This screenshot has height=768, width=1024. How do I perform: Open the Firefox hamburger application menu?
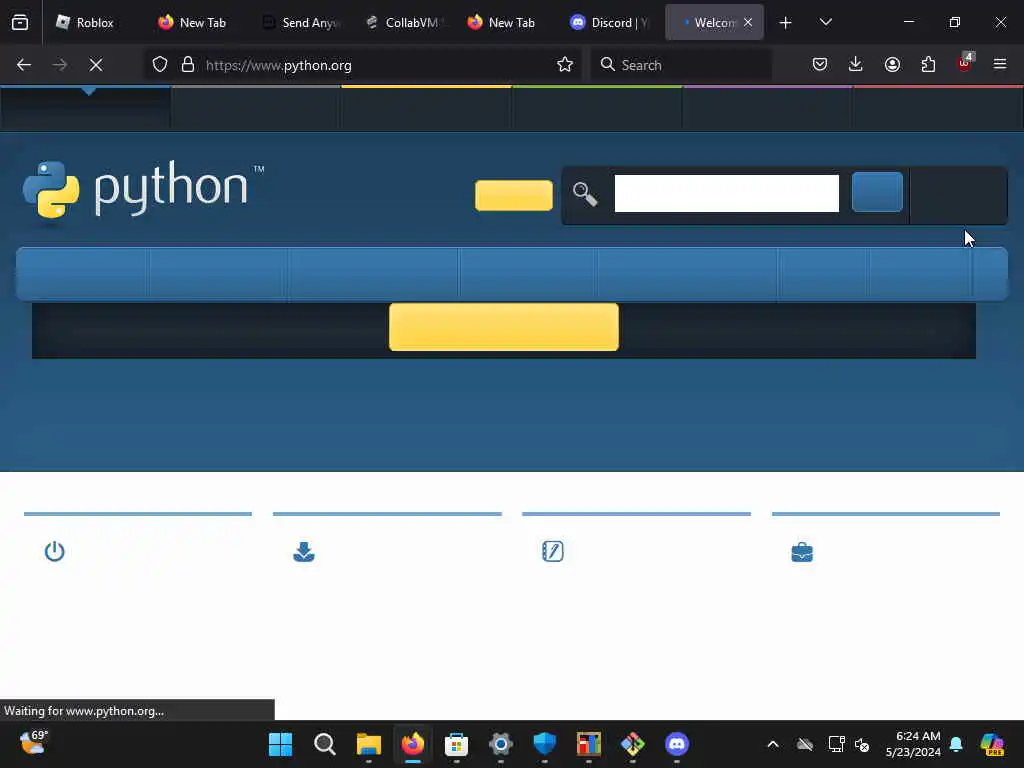click(x=1000, y=65)
